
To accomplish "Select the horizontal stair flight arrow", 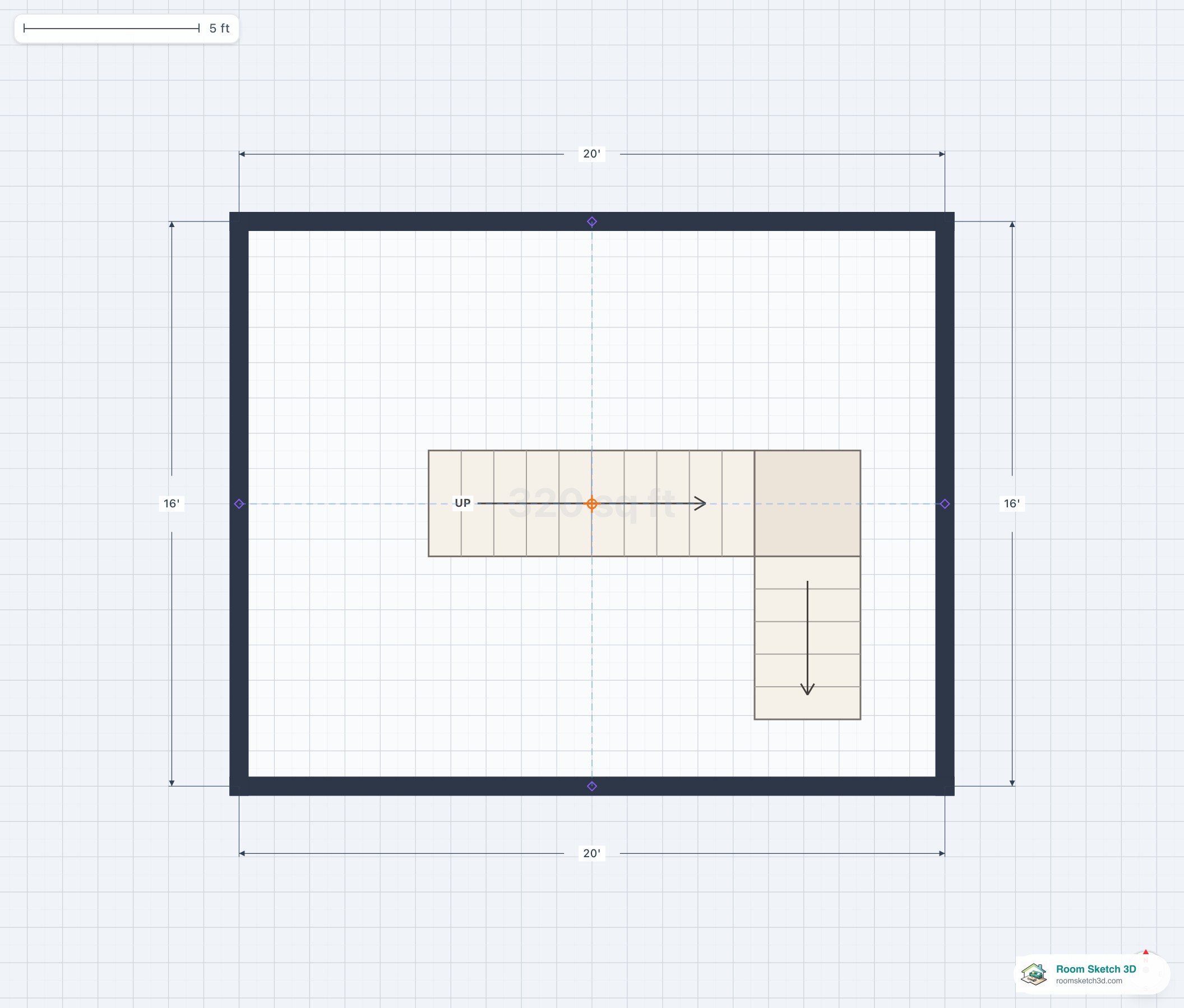I will 591,503.
